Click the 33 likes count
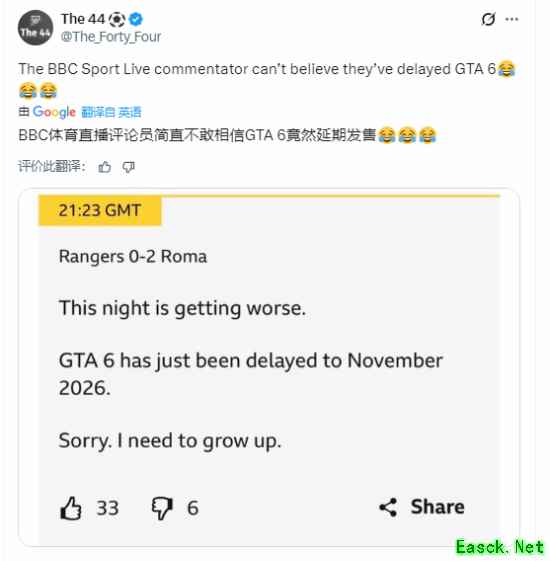This screenshot has height=561, width=550. 108,508
